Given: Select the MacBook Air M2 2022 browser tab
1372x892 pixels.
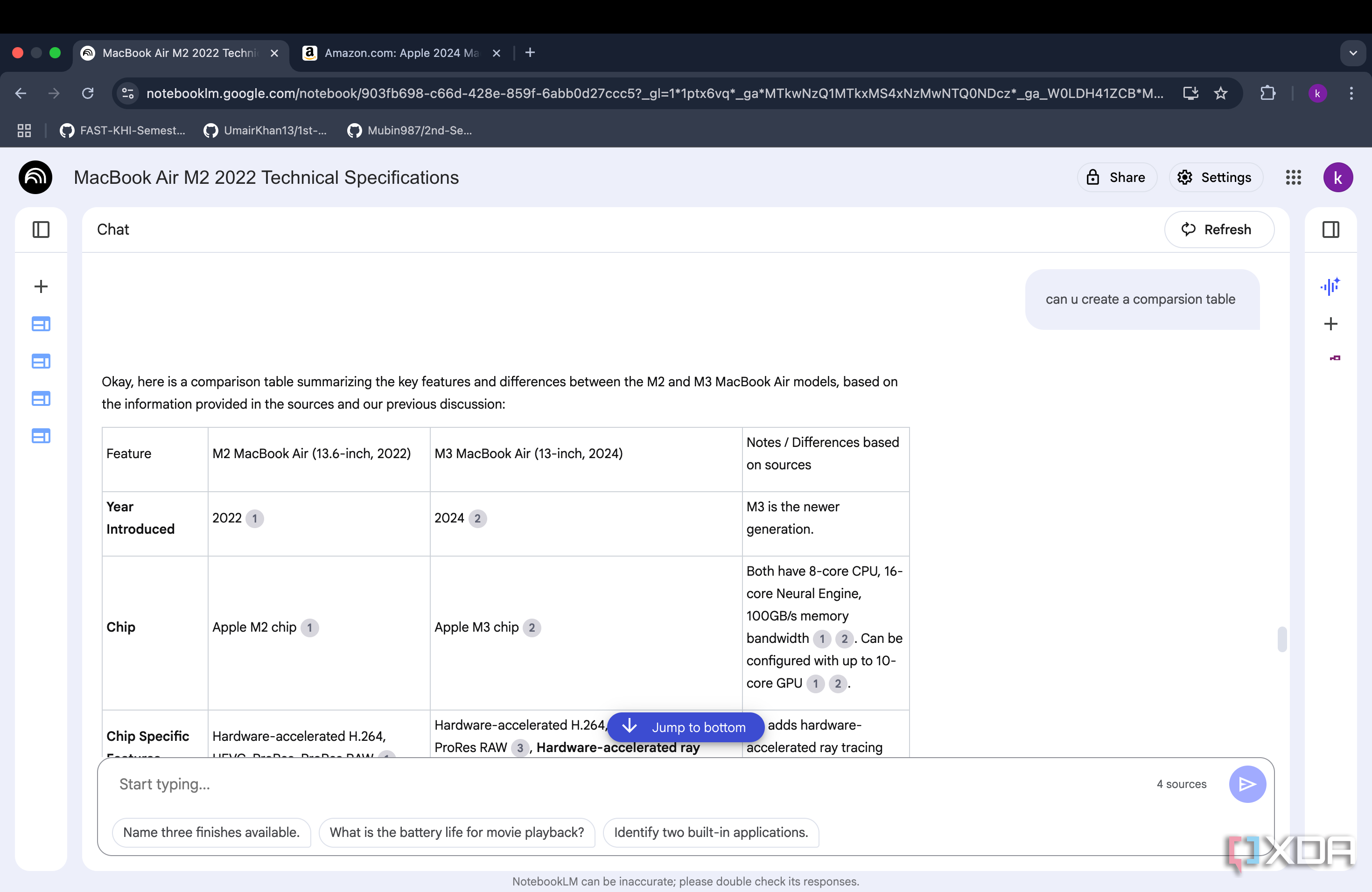Looking at the screenshot, I should 181,53.
